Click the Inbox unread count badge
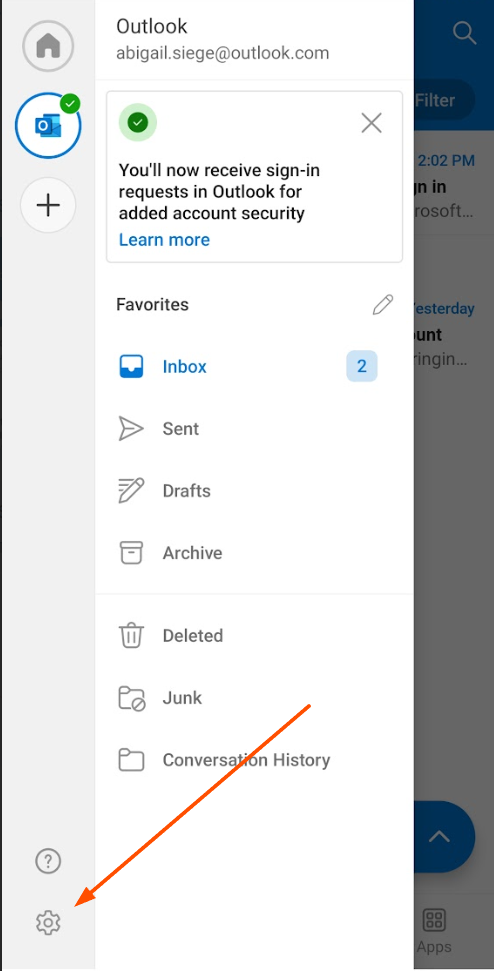The image size is (494, 971). 362,367
